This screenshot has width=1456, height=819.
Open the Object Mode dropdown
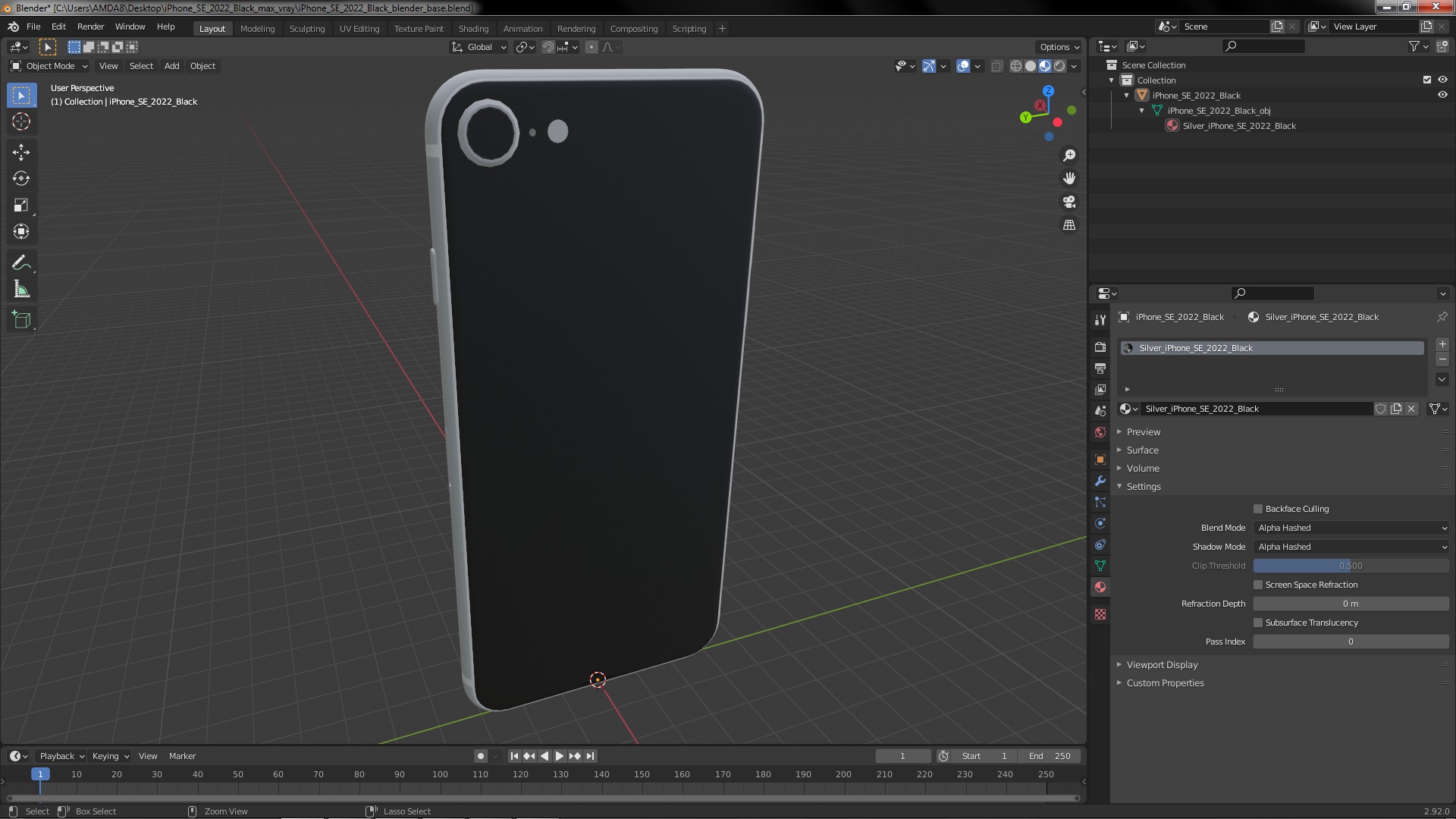(49, 66)
